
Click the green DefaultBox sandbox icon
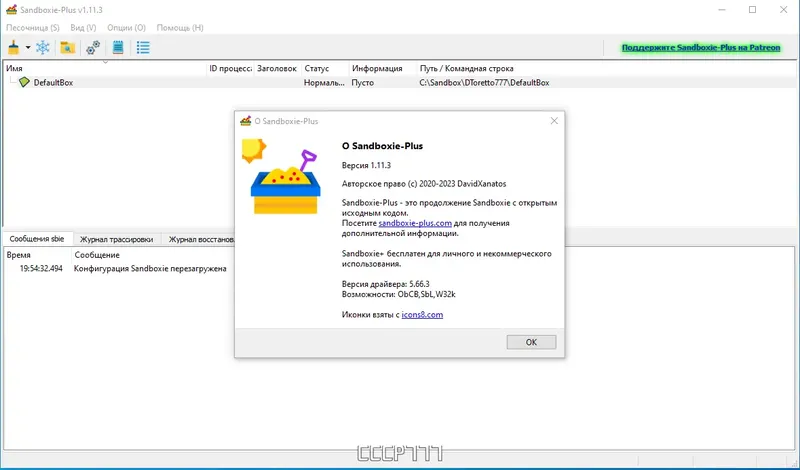tap(24, 82)
